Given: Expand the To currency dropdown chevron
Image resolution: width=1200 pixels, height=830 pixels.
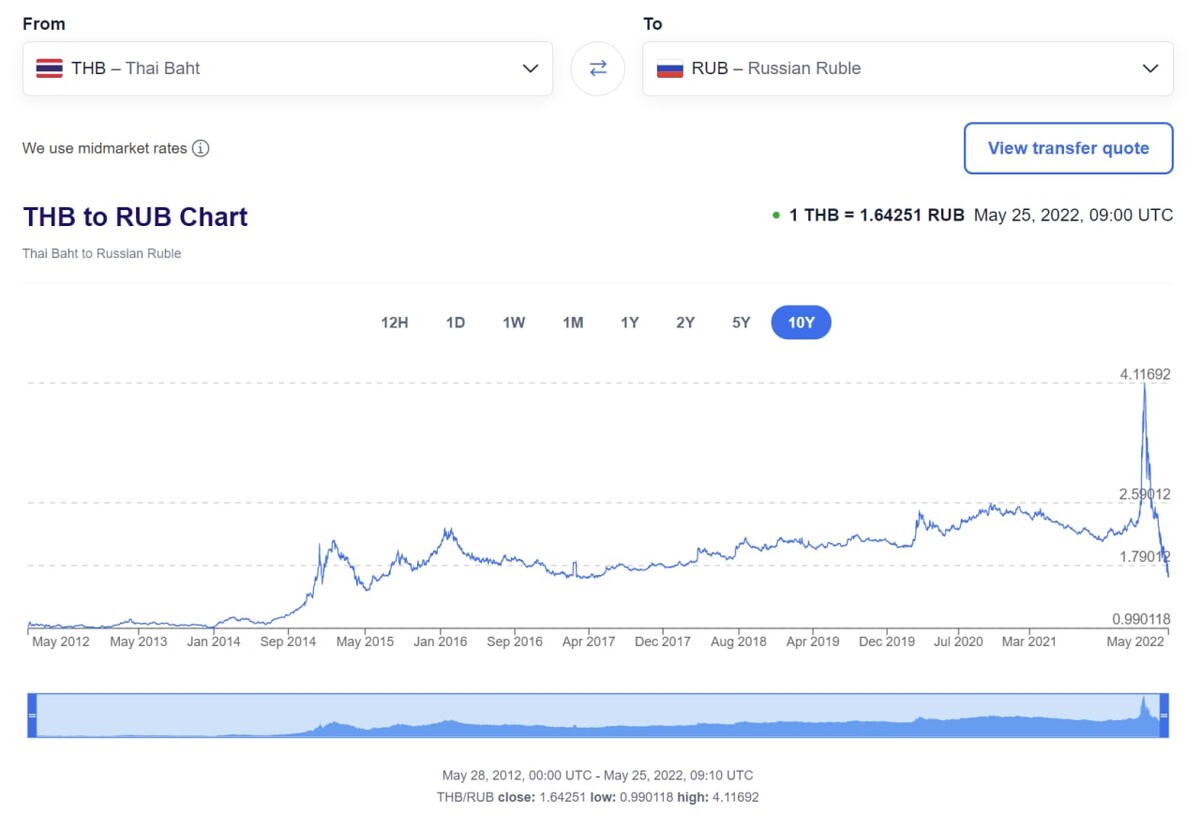Looking at the screenshot, I should click(x=1150, y=68).
